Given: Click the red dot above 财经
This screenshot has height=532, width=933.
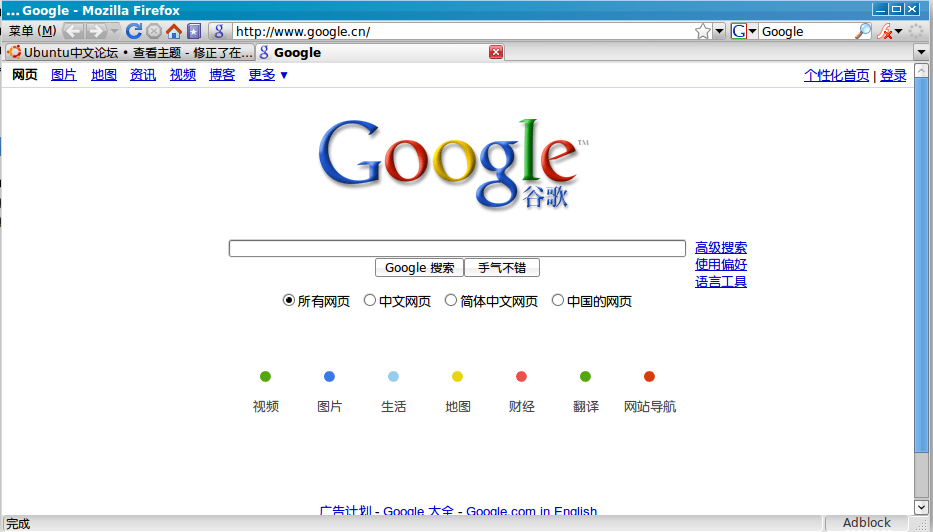Looking at the screenshot, I should coord(521,376).
